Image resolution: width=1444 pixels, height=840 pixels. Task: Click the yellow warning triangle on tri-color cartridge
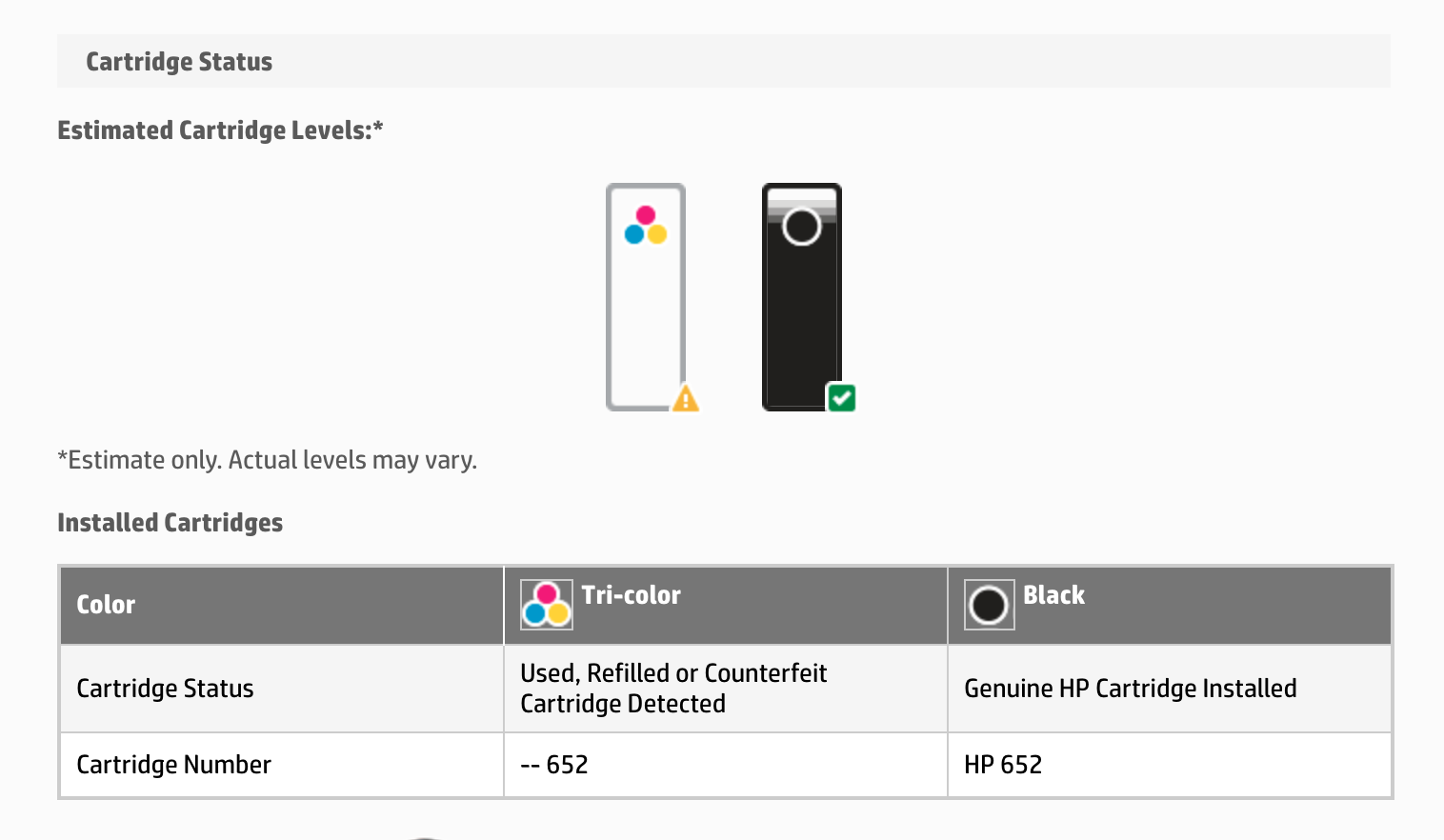[686, 399]
